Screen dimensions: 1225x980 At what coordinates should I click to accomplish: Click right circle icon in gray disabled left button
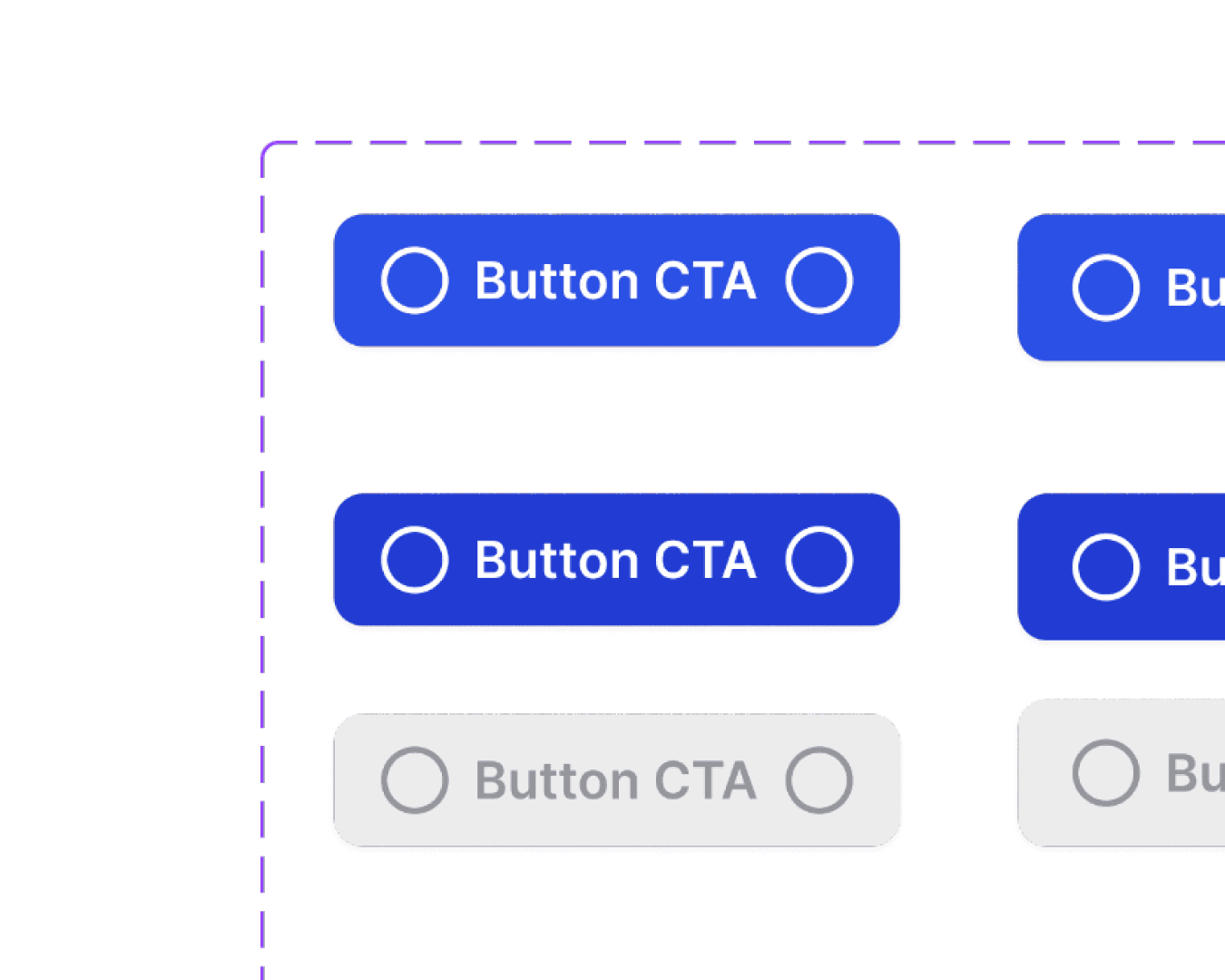819,780
